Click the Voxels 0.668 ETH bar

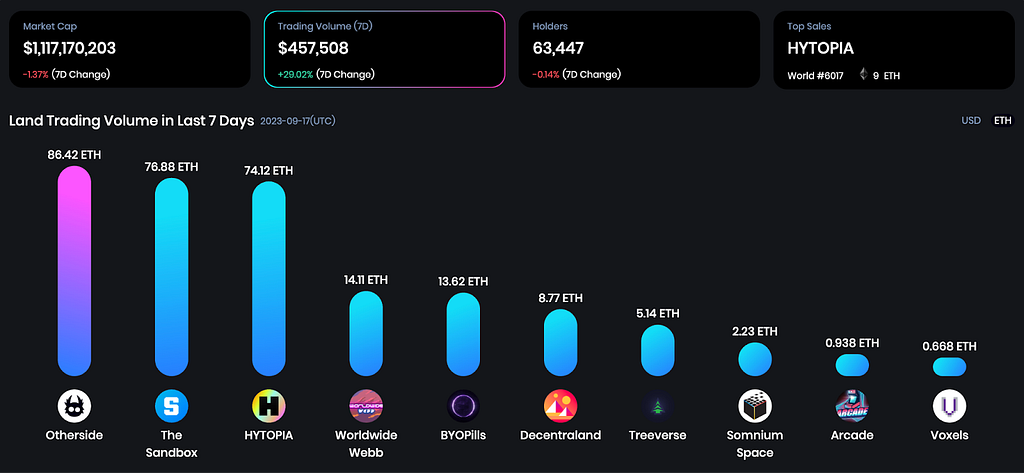tap(950, 367)
